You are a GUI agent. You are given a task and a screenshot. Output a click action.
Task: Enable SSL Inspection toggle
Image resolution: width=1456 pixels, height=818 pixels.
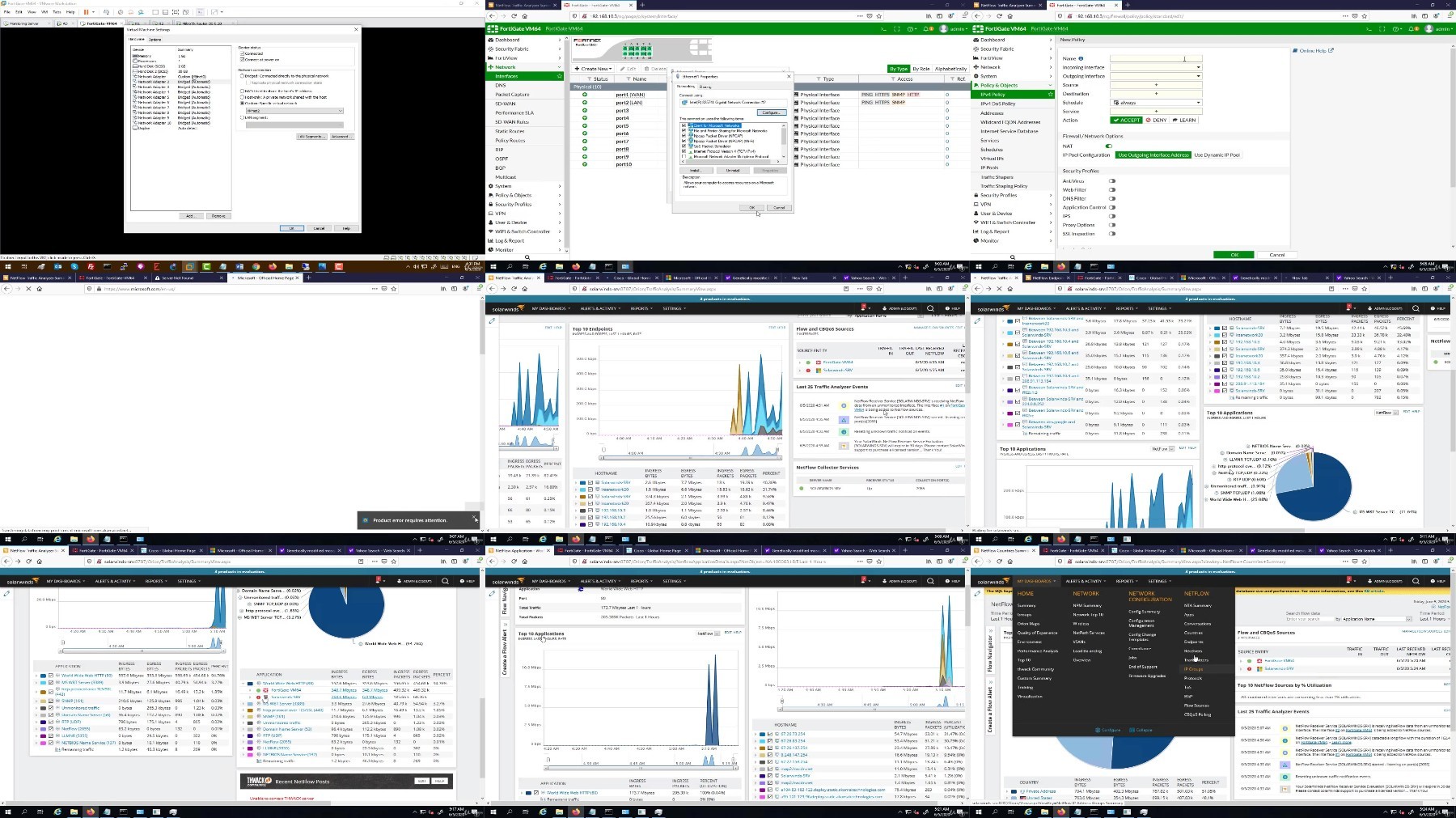pos(1112,234)
